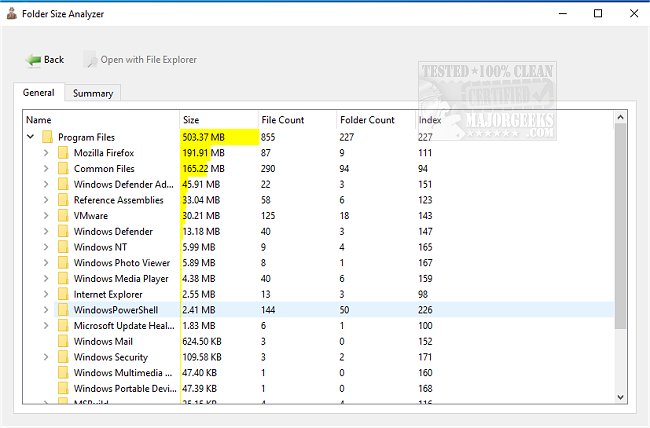This screenshot has height=428, width=650.
Task: Expand the Windows Defender Ad... folder
Action: click(x=46, y=184)
